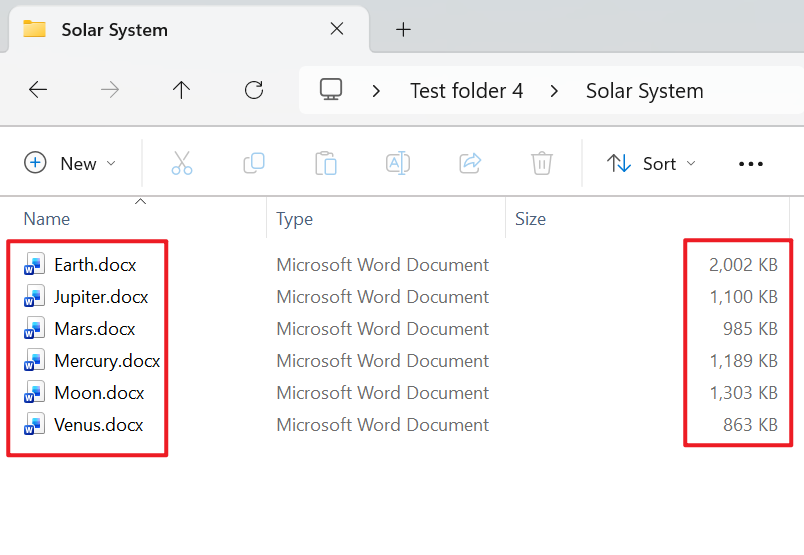Select the Mercury.docx file
Image resolution: width=804 pixels, height=555 pixels.
106,361
